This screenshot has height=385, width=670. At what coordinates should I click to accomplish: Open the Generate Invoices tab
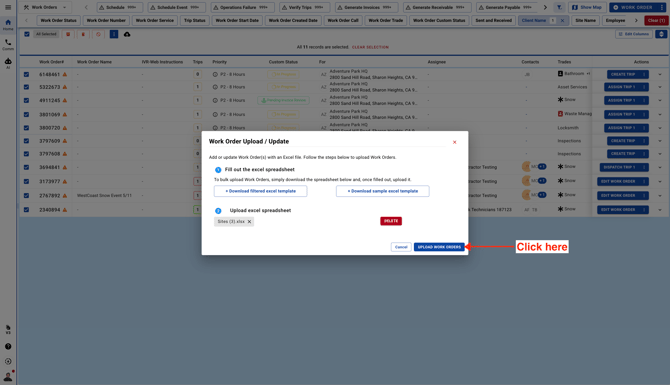[x=366, y=7]
